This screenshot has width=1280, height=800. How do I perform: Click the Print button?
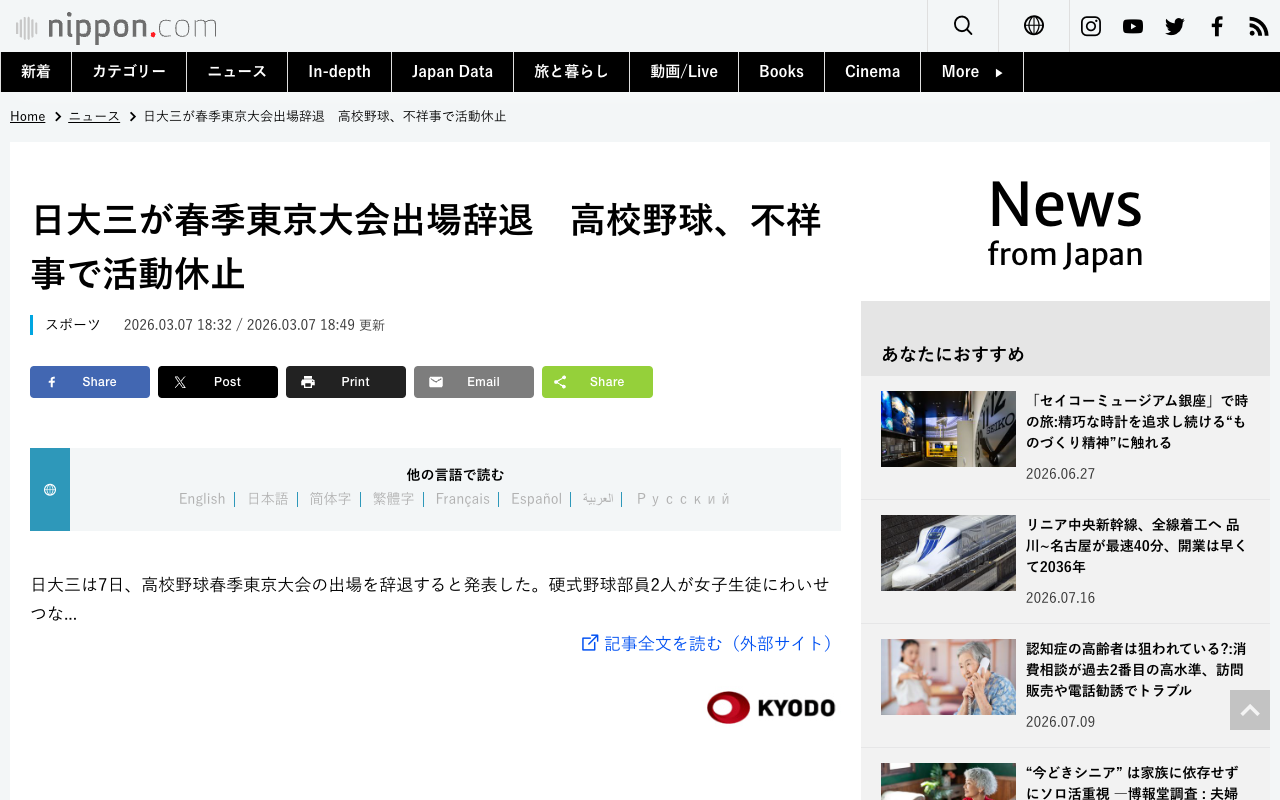pos(346,382)
